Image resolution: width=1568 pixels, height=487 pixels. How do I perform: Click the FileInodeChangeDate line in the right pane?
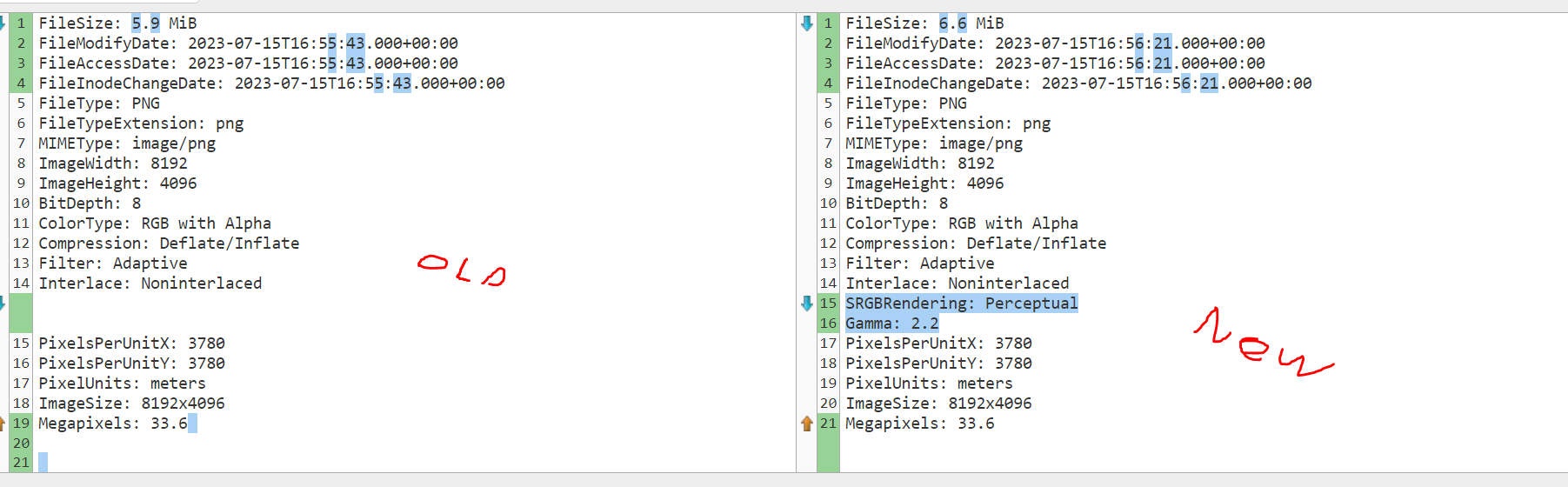(x=1078, y=83)
